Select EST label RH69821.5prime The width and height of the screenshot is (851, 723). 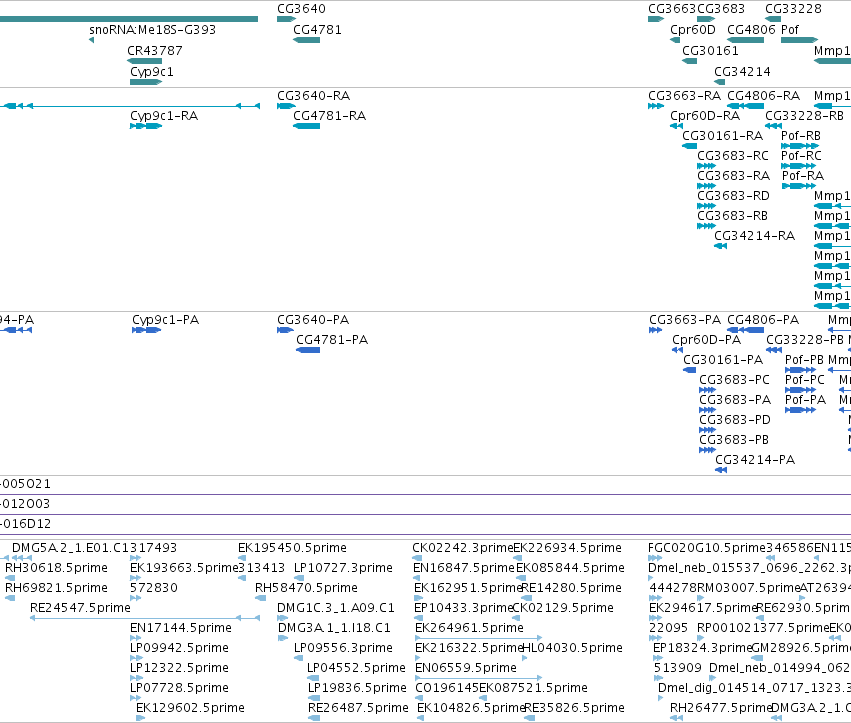click(56, 588)
